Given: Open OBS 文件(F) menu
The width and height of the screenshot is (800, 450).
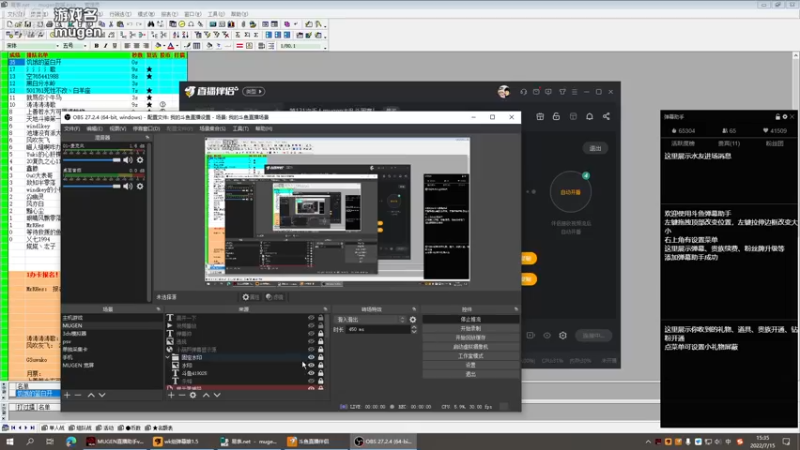Looking at the screenshot, I should [72, 129].
